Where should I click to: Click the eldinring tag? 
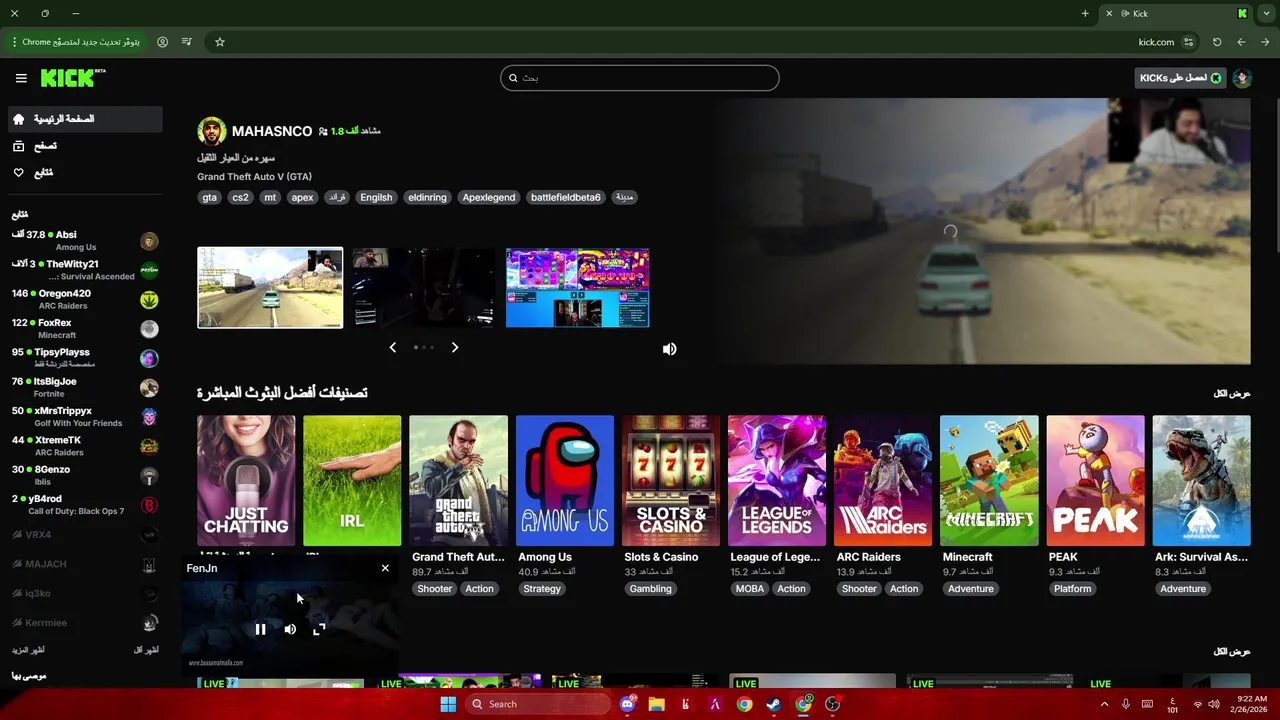(427, 197)
